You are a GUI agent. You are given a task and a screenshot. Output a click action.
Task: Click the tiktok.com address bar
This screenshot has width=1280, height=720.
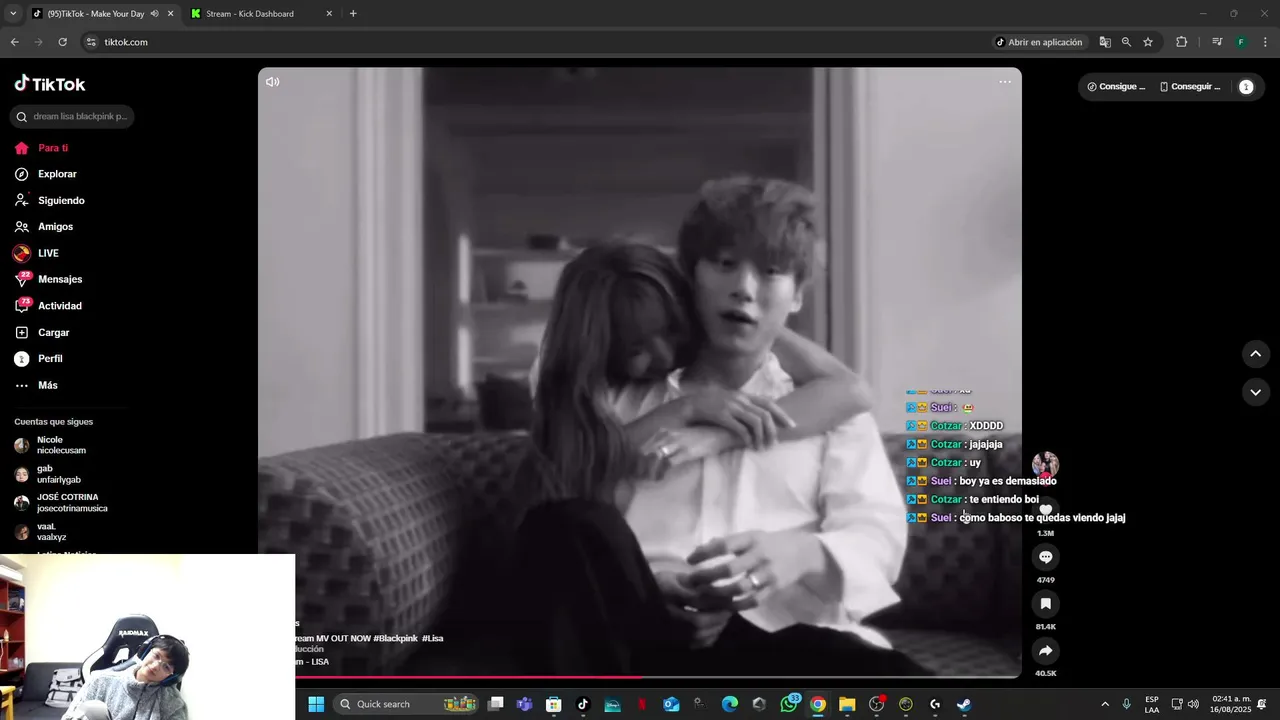(532, 42)
